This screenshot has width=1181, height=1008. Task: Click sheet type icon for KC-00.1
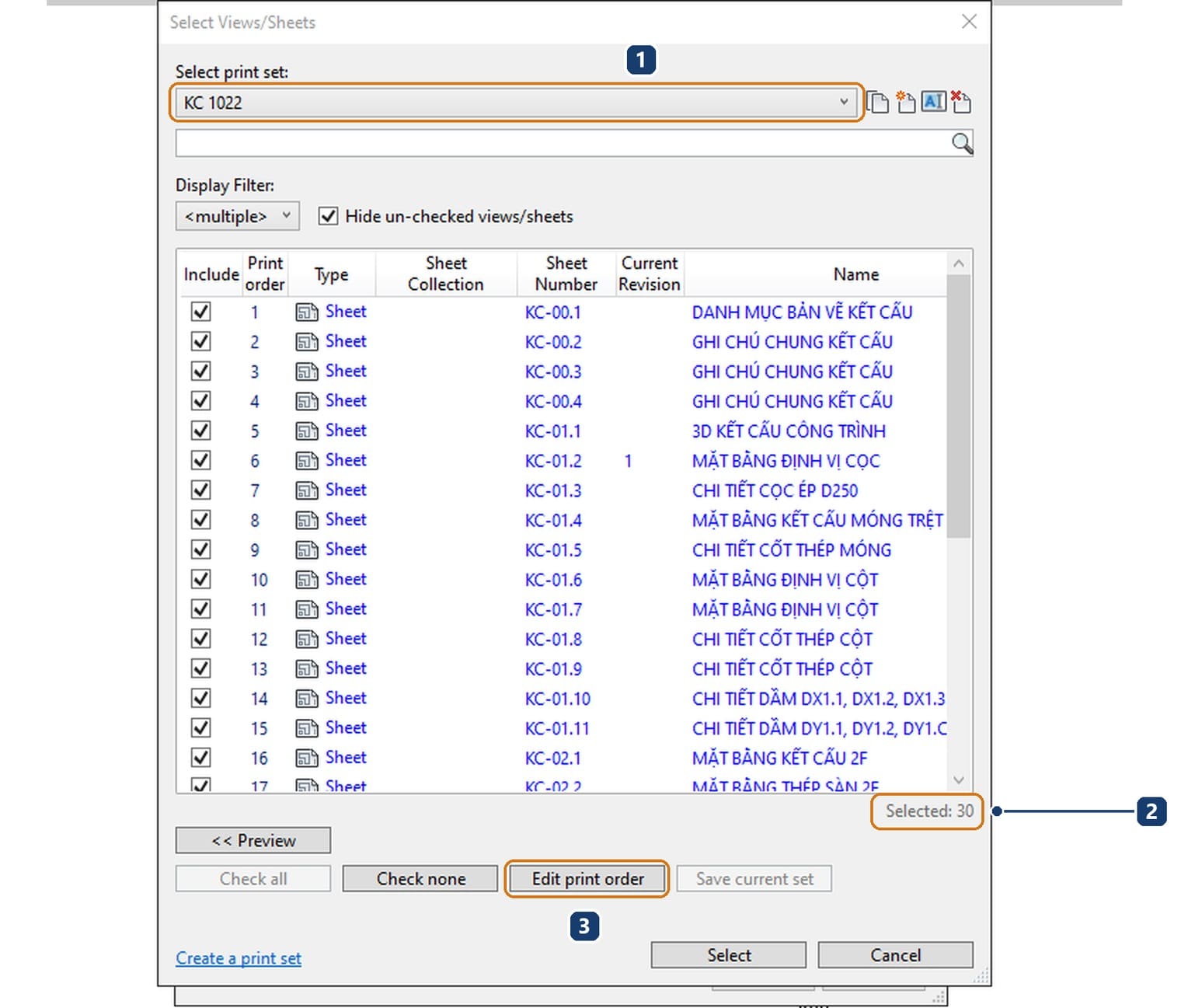tap(307, 312)
